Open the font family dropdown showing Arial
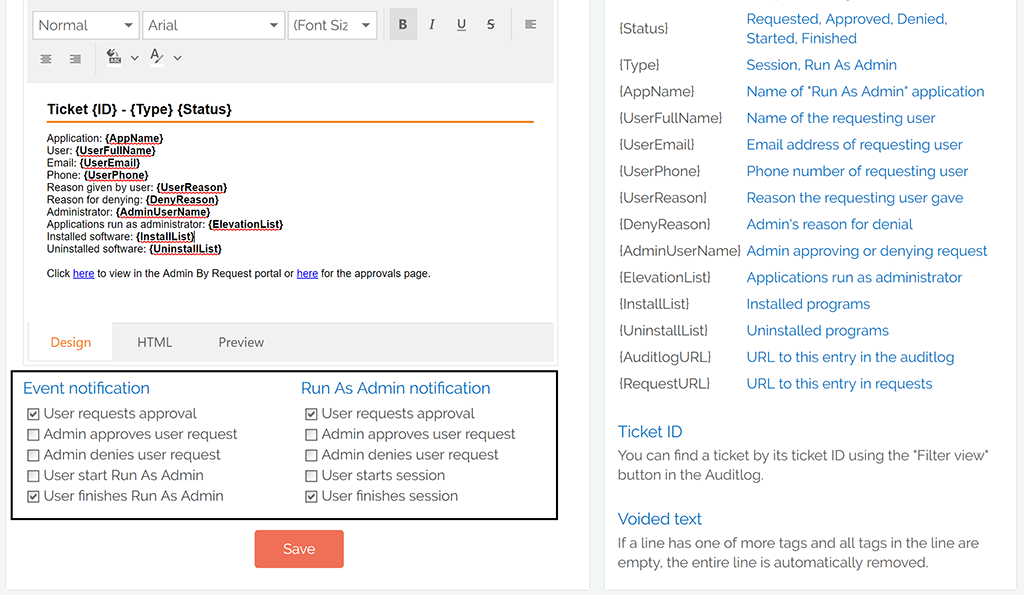1024x595 pixels. click(214, 25)
